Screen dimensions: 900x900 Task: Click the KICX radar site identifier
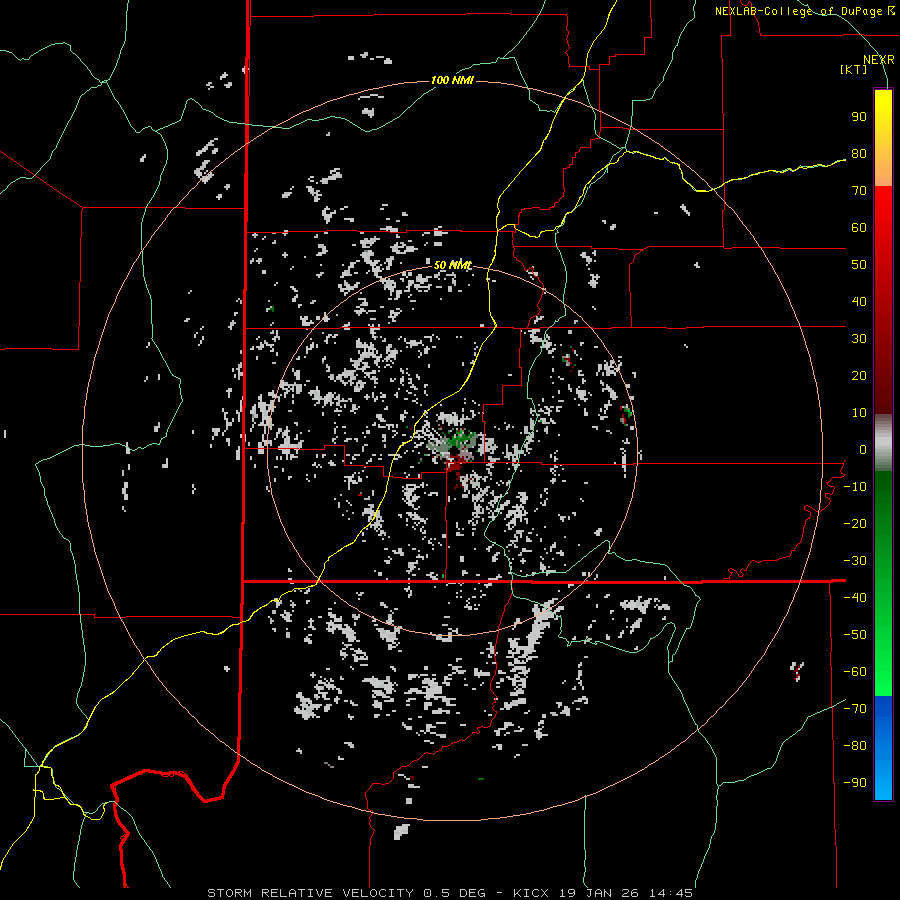point(531,893)
